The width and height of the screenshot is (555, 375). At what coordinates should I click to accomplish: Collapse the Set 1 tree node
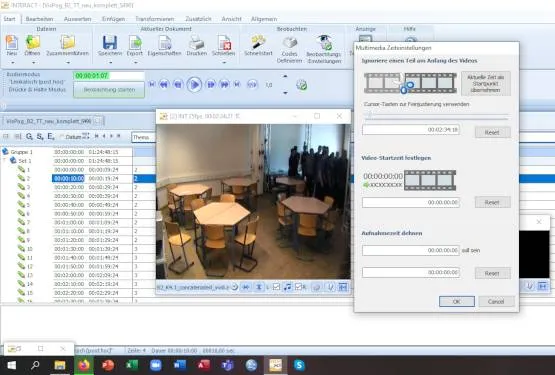(x=5, y=160)
